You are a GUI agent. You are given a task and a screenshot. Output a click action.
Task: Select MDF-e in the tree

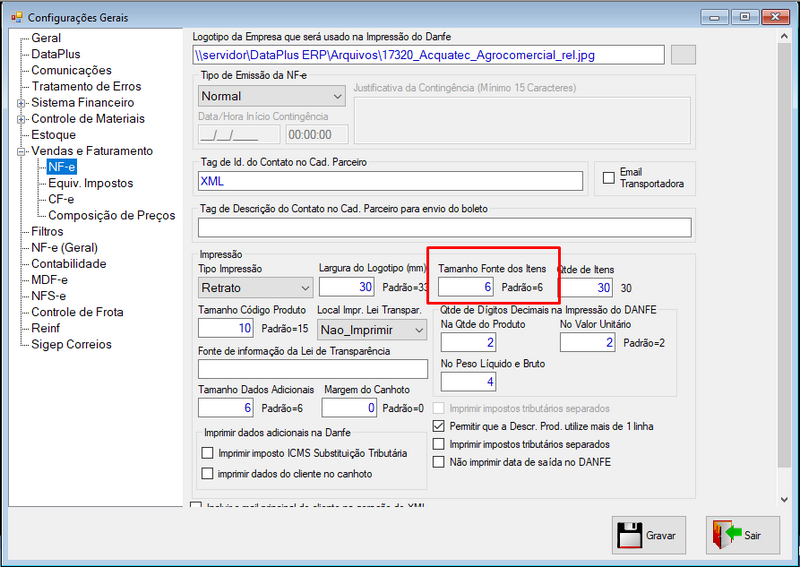pos(49,280)
